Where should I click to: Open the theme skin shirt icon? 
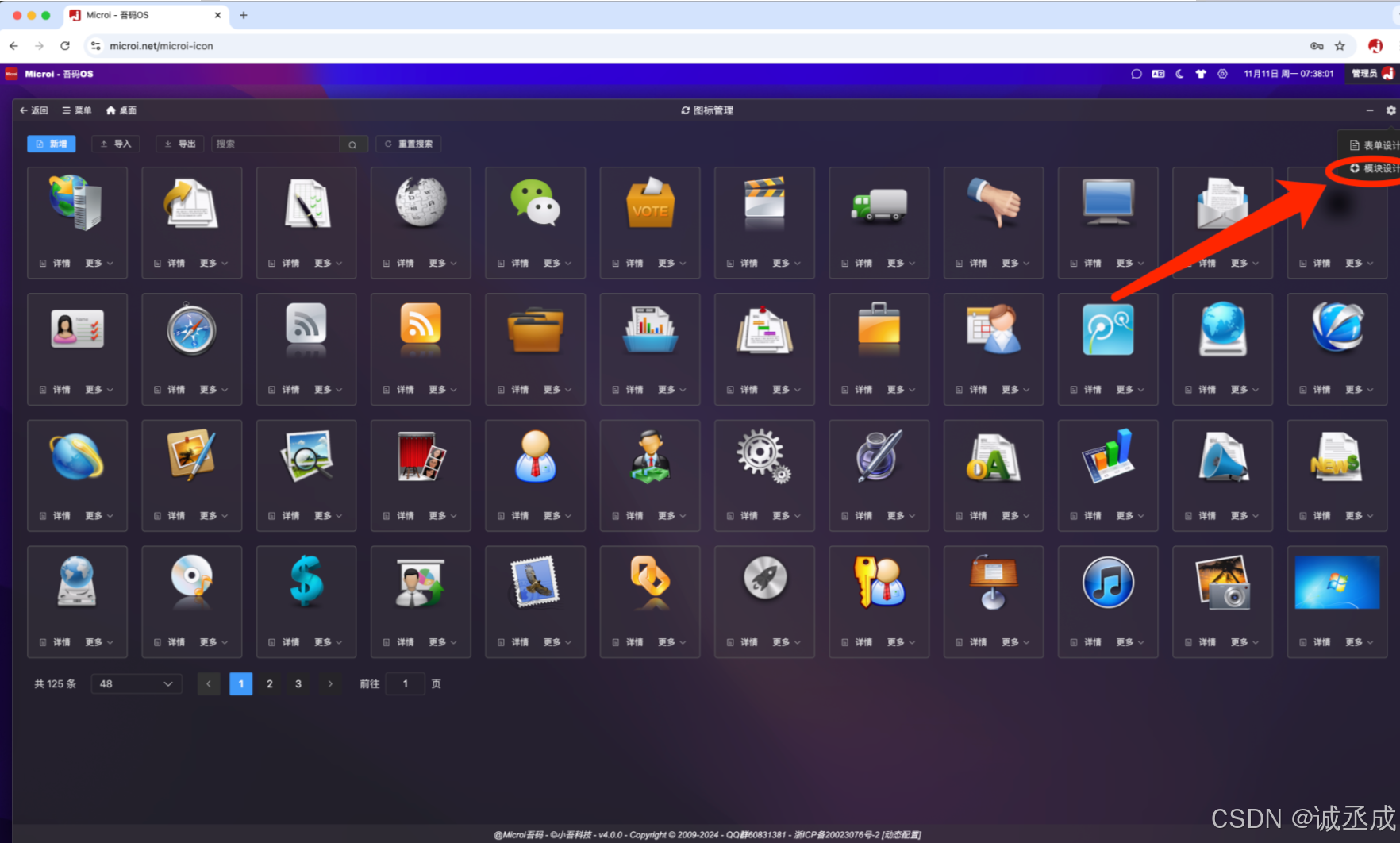point(1201,74)
